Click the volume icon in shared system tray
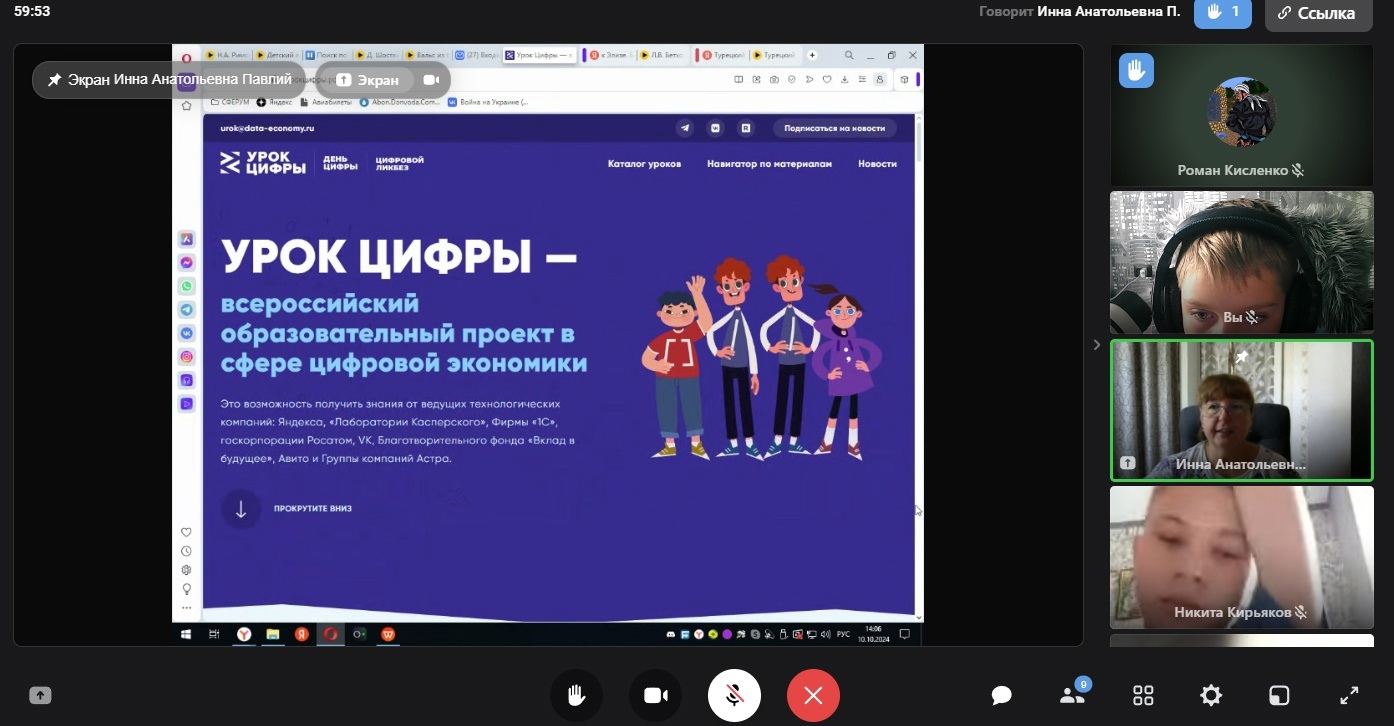 (826, 634)
